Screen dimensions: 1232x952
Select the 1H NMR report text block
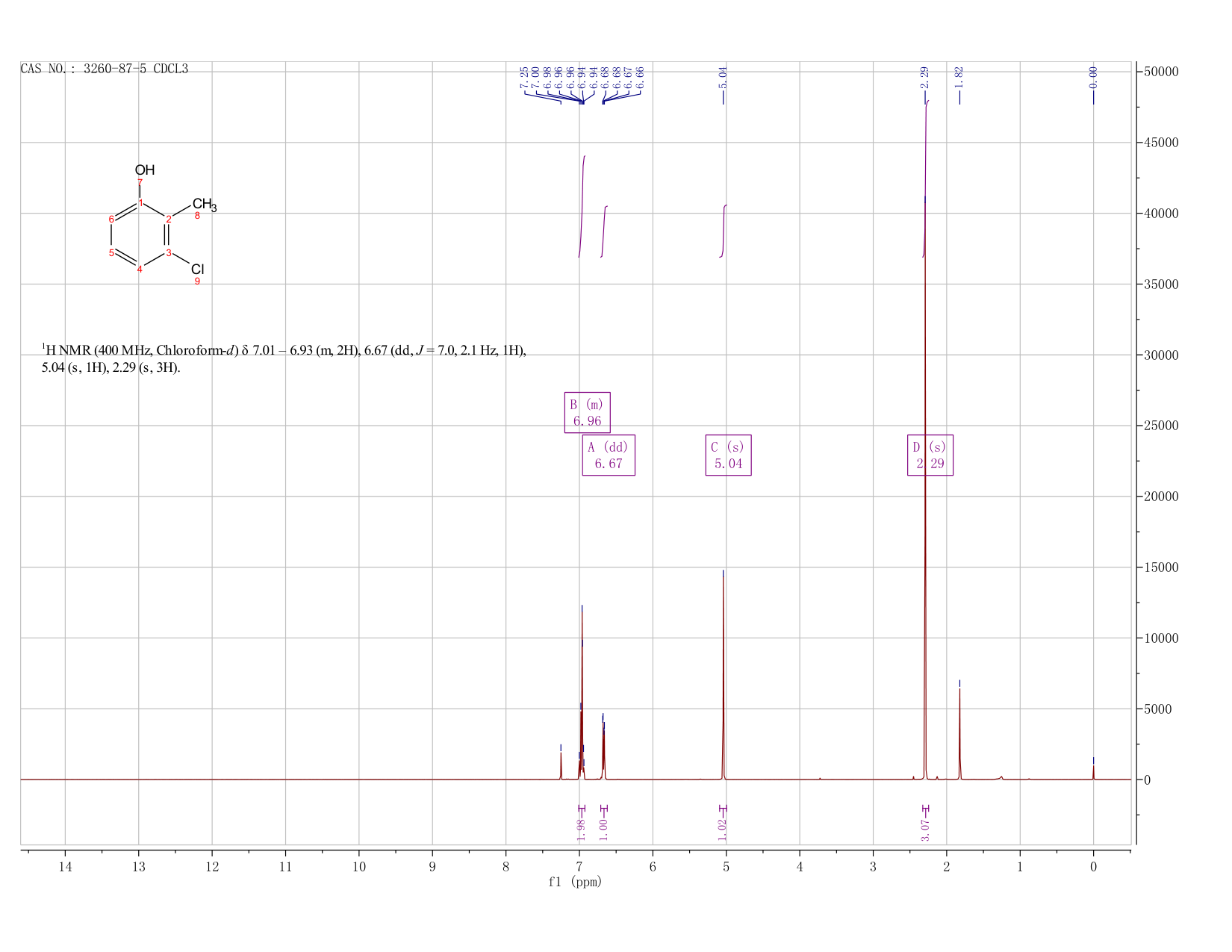(x=284, y=358)
